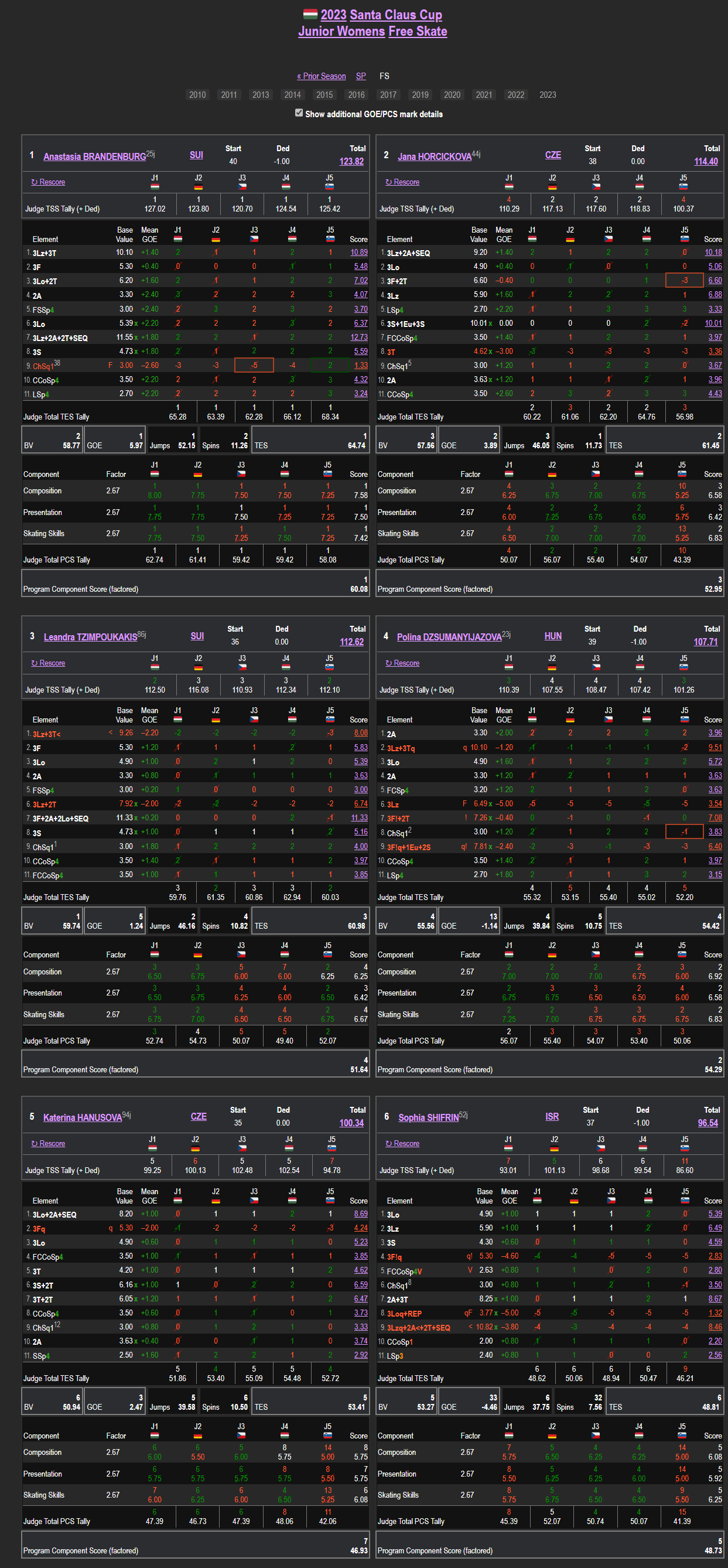The height and width of the screenshot is (1568, 728).
Task: Select the 2010 season tab
Action: (x=197, y=95)
